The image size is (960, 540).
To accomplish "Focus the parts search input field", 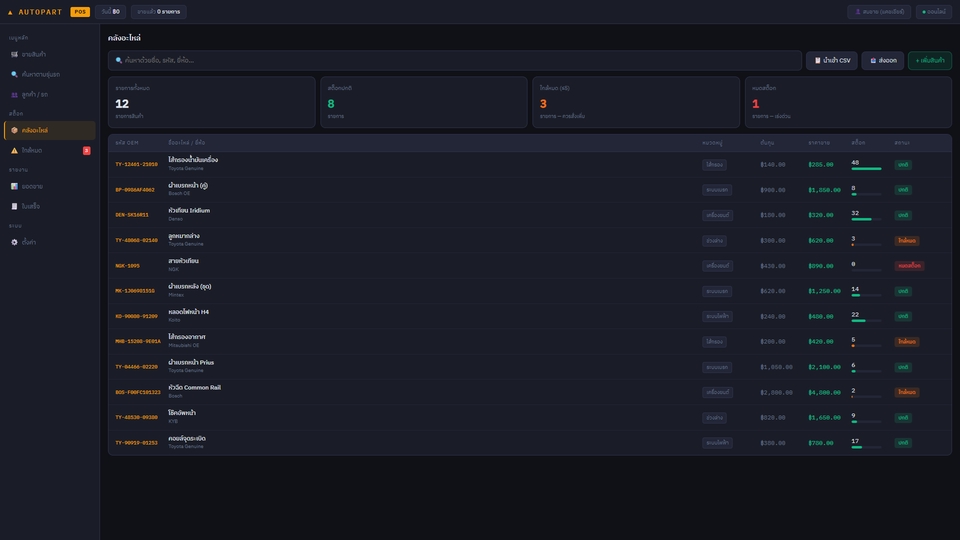I will point(455,61).
